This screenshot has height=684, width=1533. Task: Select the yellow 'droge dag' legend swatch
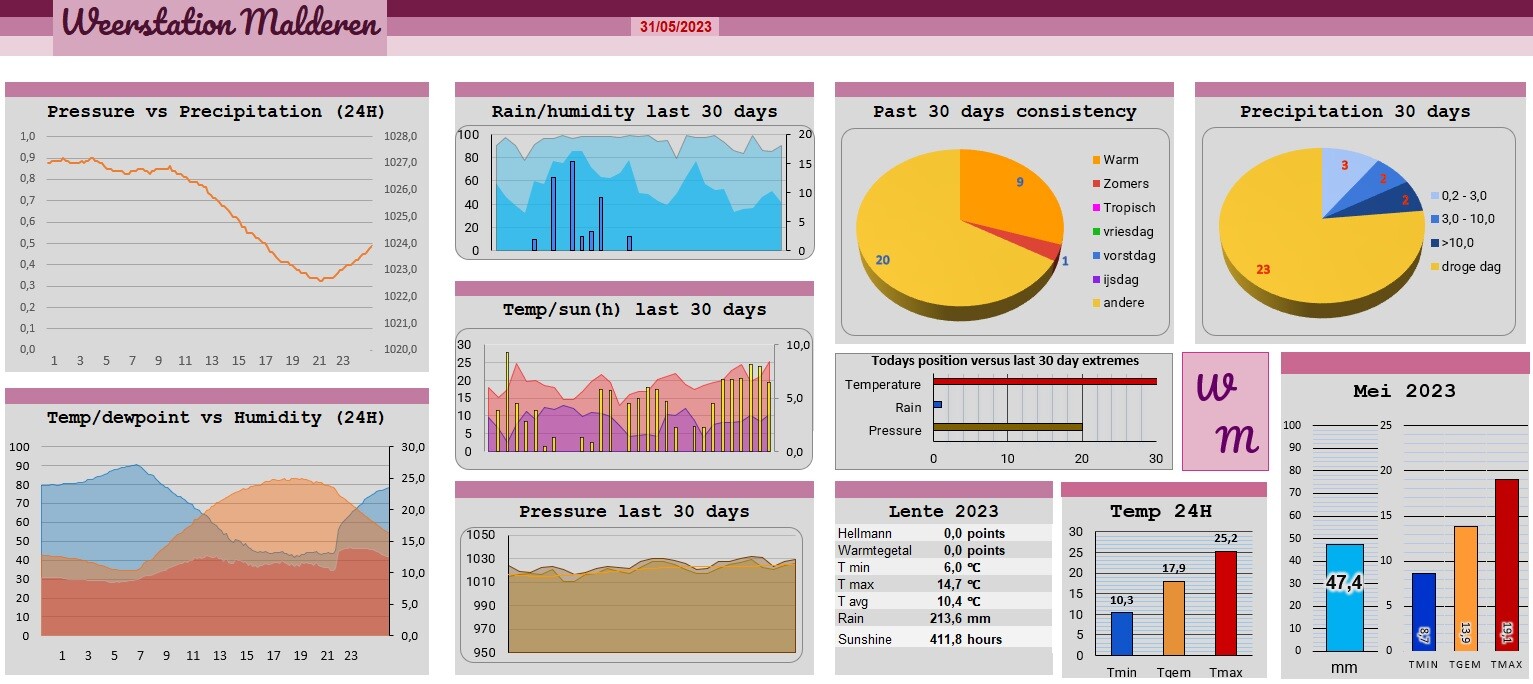(x=1435, y=267)
